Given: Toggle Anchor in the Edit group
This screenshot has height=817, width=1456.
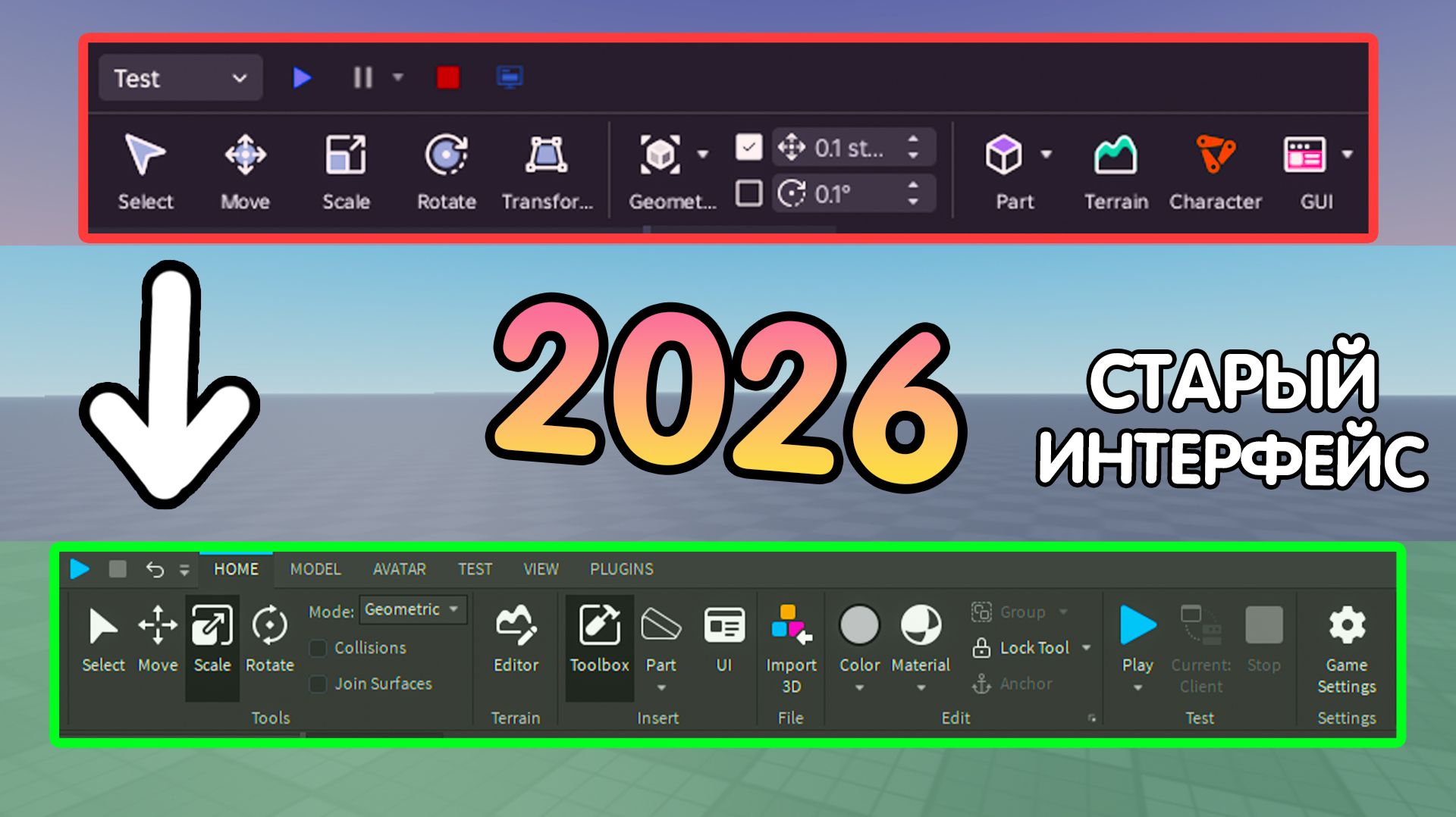Looking at the screenshot, I should [1012, 684].
